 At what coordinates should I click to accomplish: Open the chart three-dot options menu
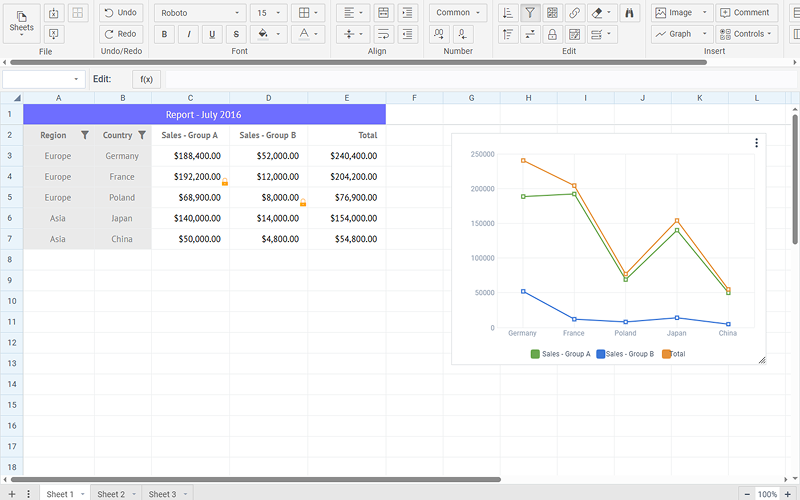pyautogui.click(x=756, y=143)
